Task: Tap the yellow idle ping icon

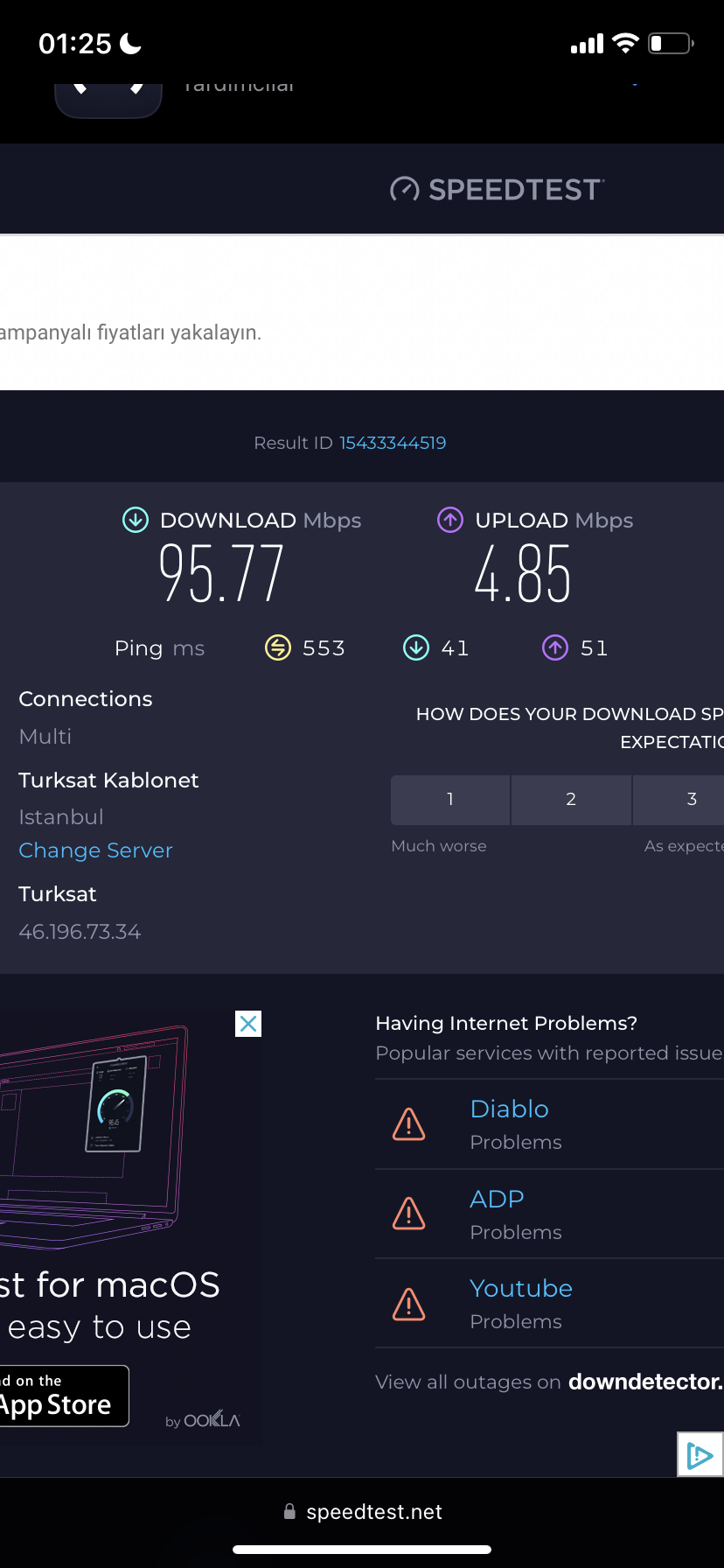Action: pyautogui.click(x=278, y=647)
